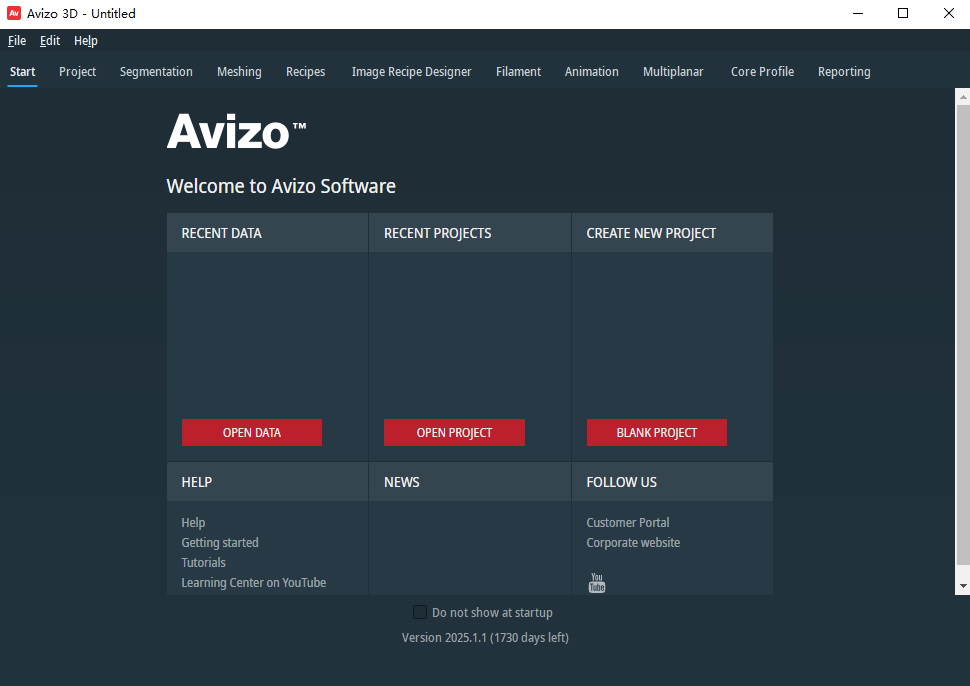Open the Edit menu
Image resolution: width=970 pixels, height=686 pixels.
(50, 41)
